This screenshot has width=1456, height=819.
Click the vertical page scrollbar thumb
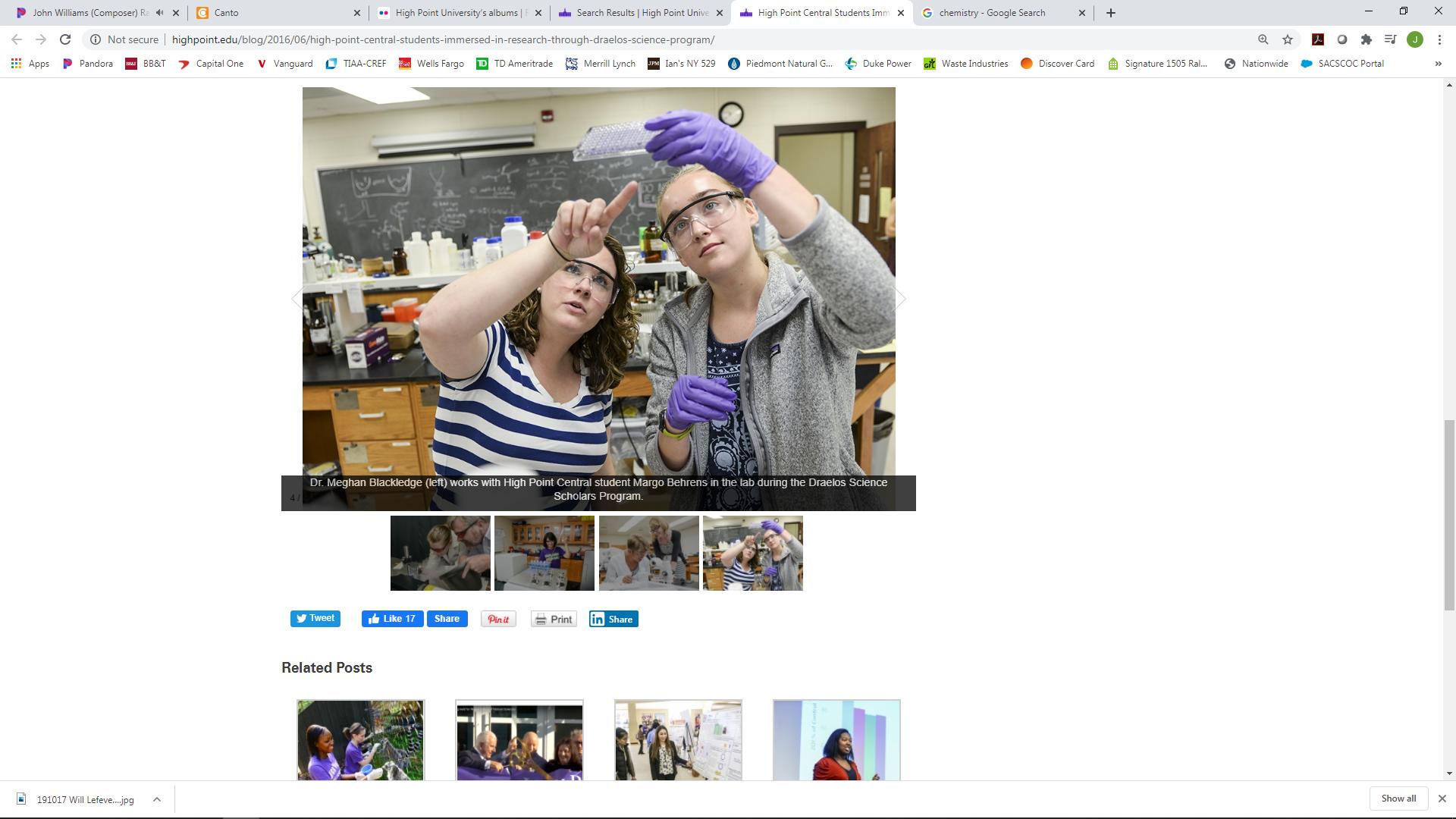point(1449,516)
